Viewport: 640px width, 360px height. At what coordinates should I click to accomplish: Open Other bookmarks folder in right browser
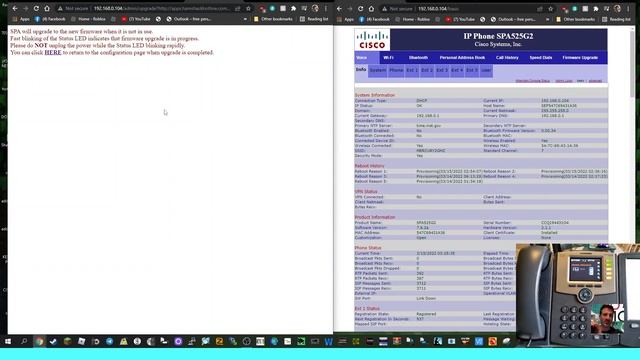[x=576, y=19]
